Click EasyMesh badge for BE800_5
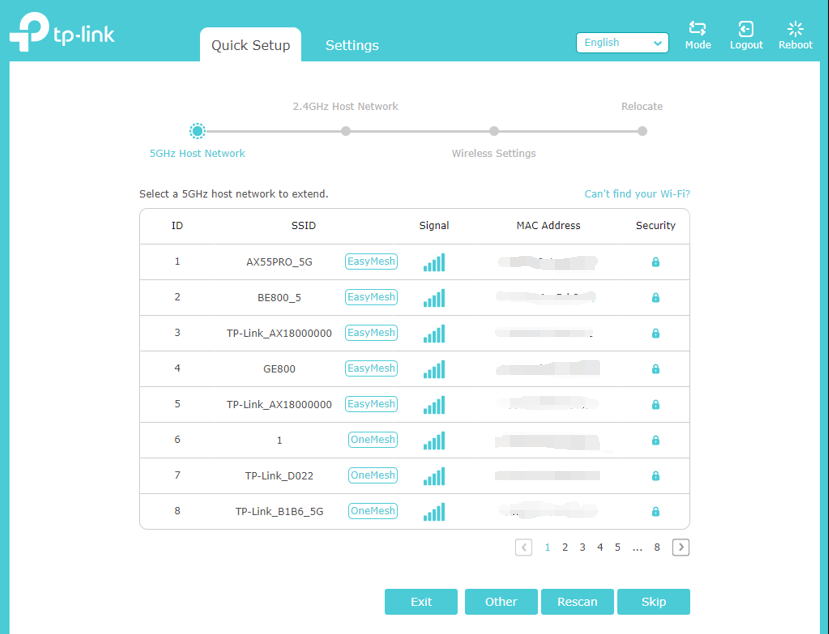Viewport: 829px width, 634px height. pyautogui.click(x=371, y=297)
